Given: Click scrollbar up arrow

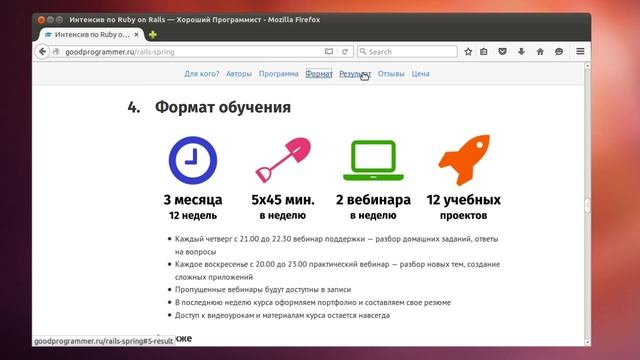Looking at the screenshot, I should pyautogui.click(x=587, y=66).
